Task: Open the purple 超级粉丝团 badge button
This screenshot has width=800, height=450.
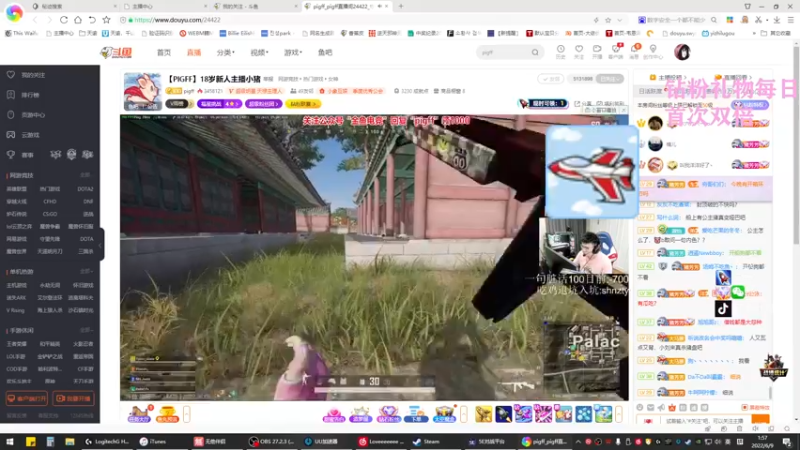Action: coord(263,104)
